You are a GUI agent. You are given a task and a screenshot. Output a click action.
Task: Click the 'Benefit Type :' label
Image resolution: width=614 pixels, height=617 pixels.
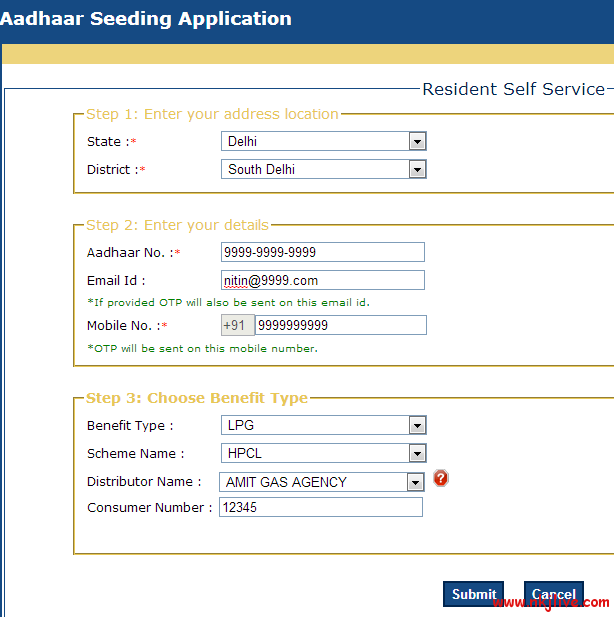[x=130, y=426]
